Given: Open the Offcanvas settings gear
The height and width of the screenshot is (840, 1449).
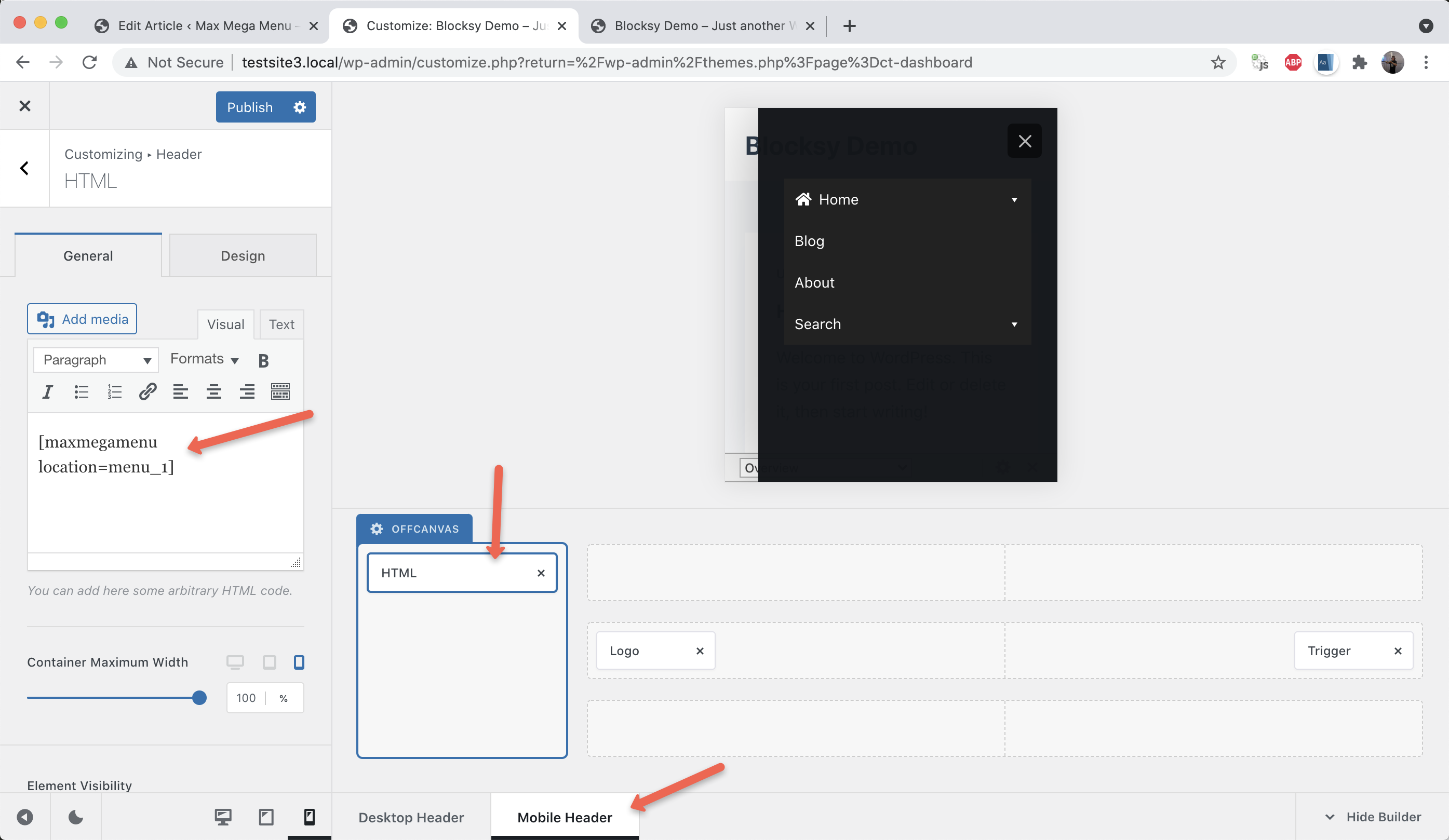Looking at the screenshot, I should (377, 529).
